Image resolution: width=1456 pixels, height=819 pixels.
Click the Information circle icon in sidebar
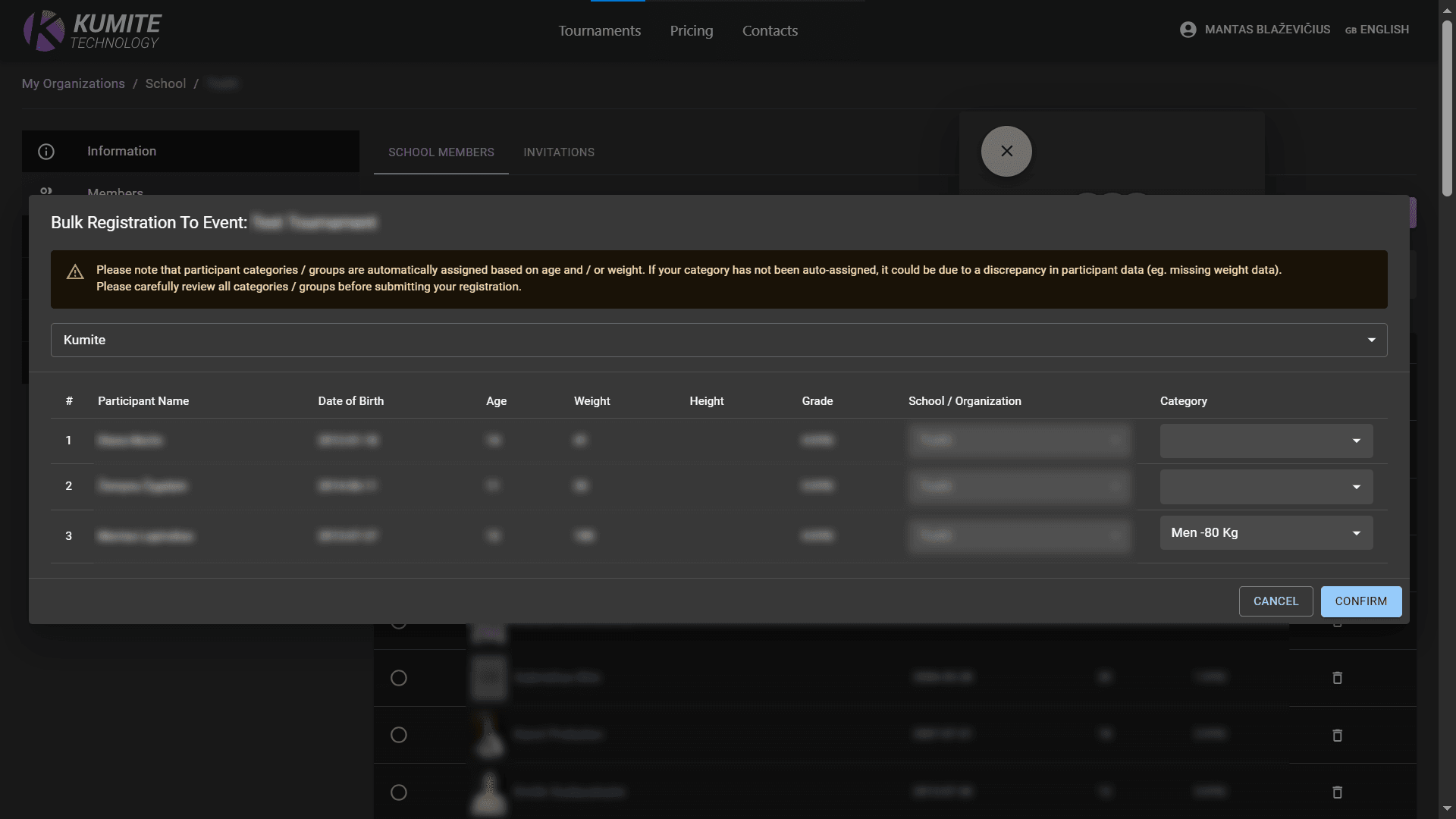click(46, 152)
